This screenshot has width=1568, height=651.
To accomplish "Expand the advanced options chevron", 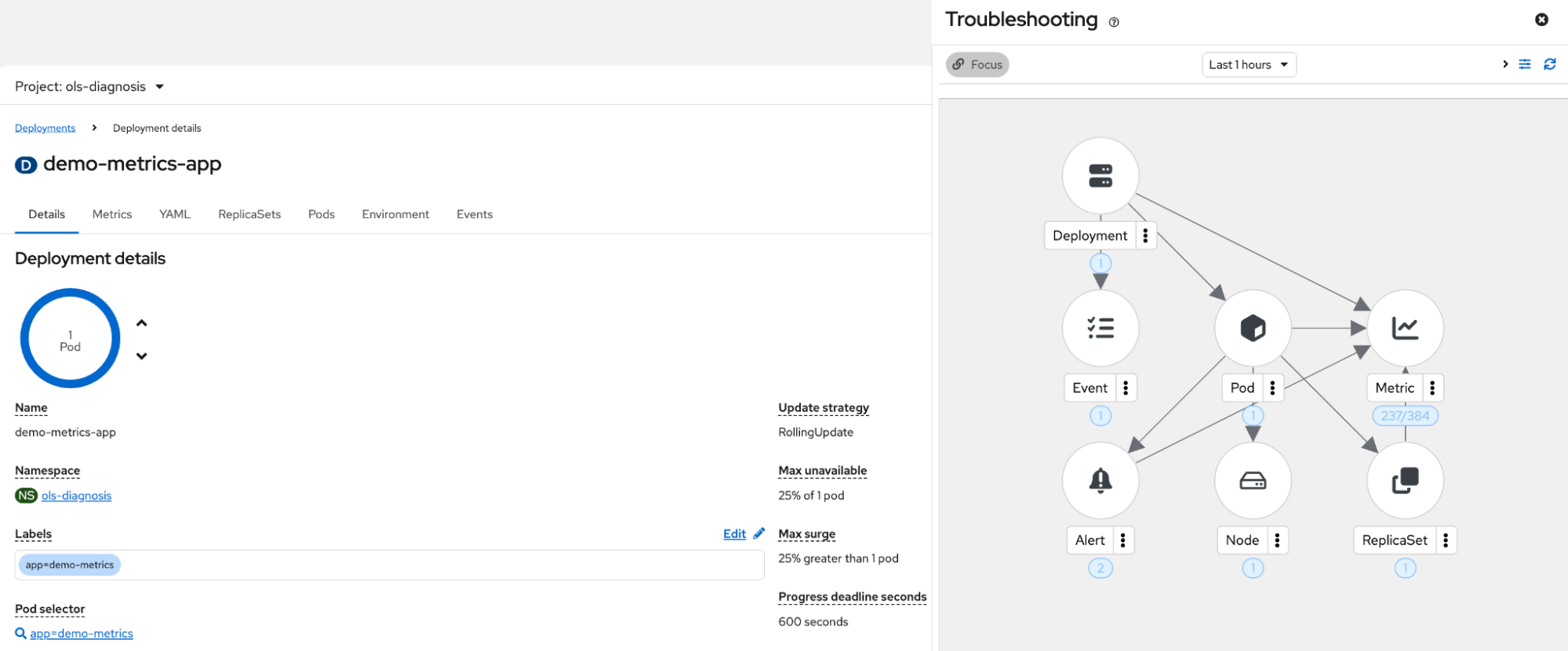I will pyautogui.click(x=1505, y=64).
